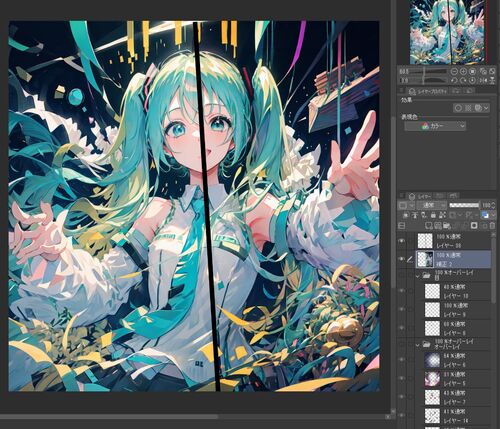This screenshot has width=500, height=429.
Task: Select the Layer palette tab
Action: click(421, 196)
